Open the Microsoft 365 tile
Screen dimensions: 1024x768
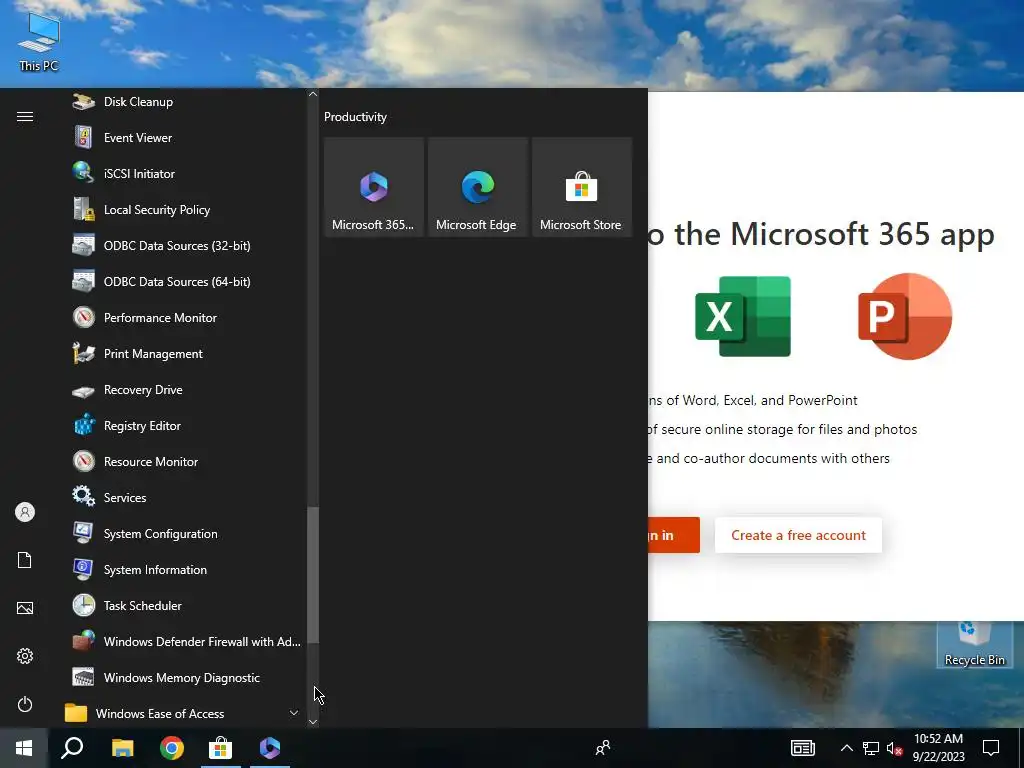point(374,187)
